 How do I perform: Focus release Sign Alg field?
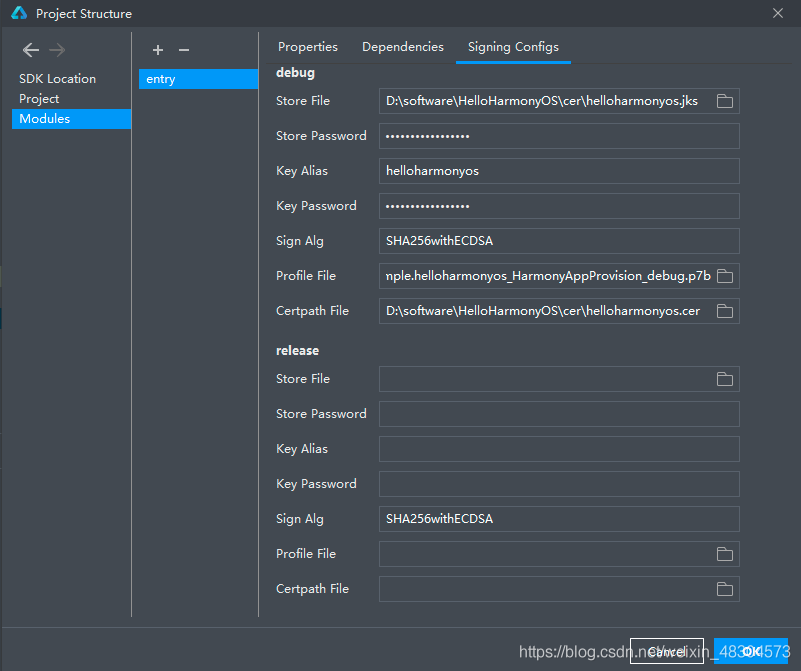(x=559, y=519)
